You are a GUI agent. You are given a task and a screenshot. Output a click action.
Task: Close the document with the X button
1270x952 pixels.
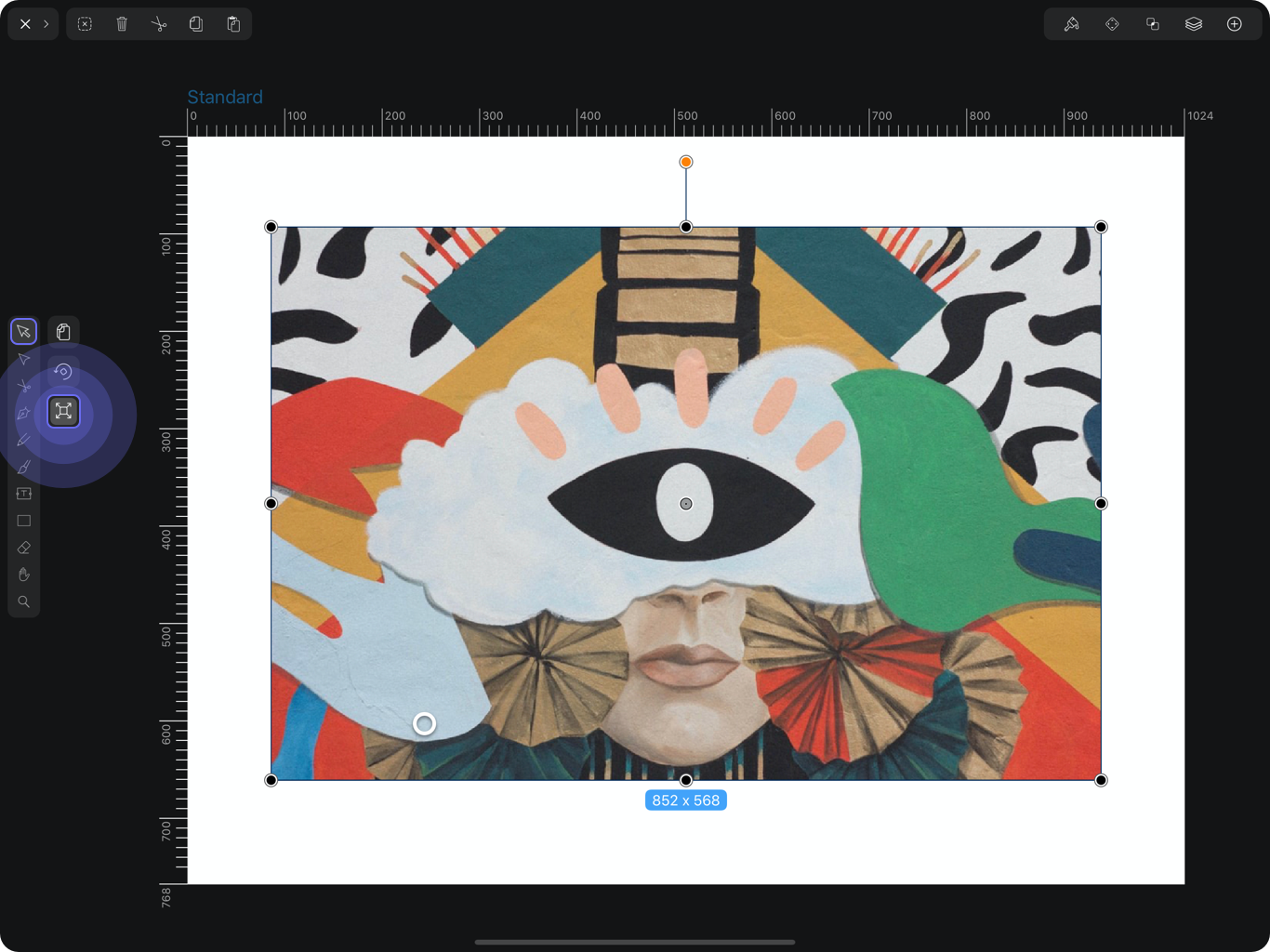click(25, 24)
